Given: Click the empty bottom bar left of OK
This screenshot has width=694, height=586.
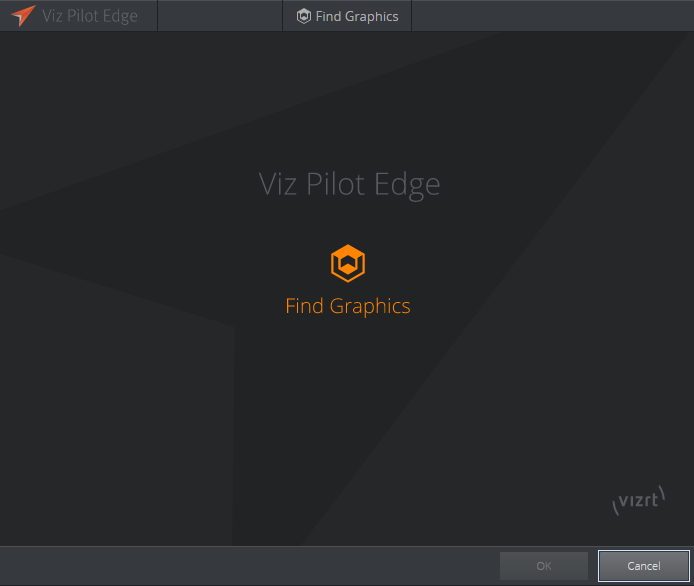Looking at the screenshot, I should click(250, 566).
